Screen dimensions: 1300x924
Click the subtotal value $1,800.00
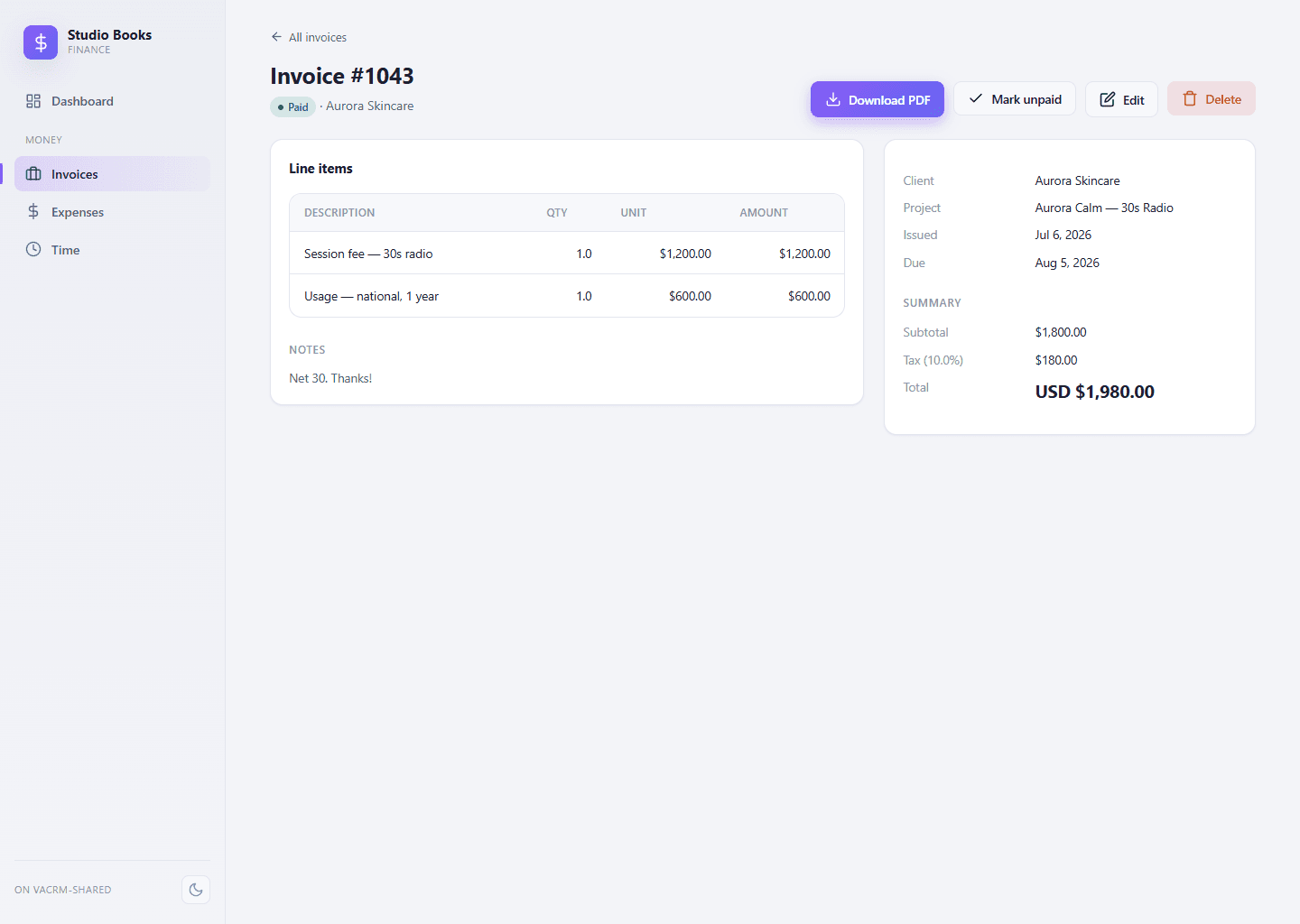1061,332
